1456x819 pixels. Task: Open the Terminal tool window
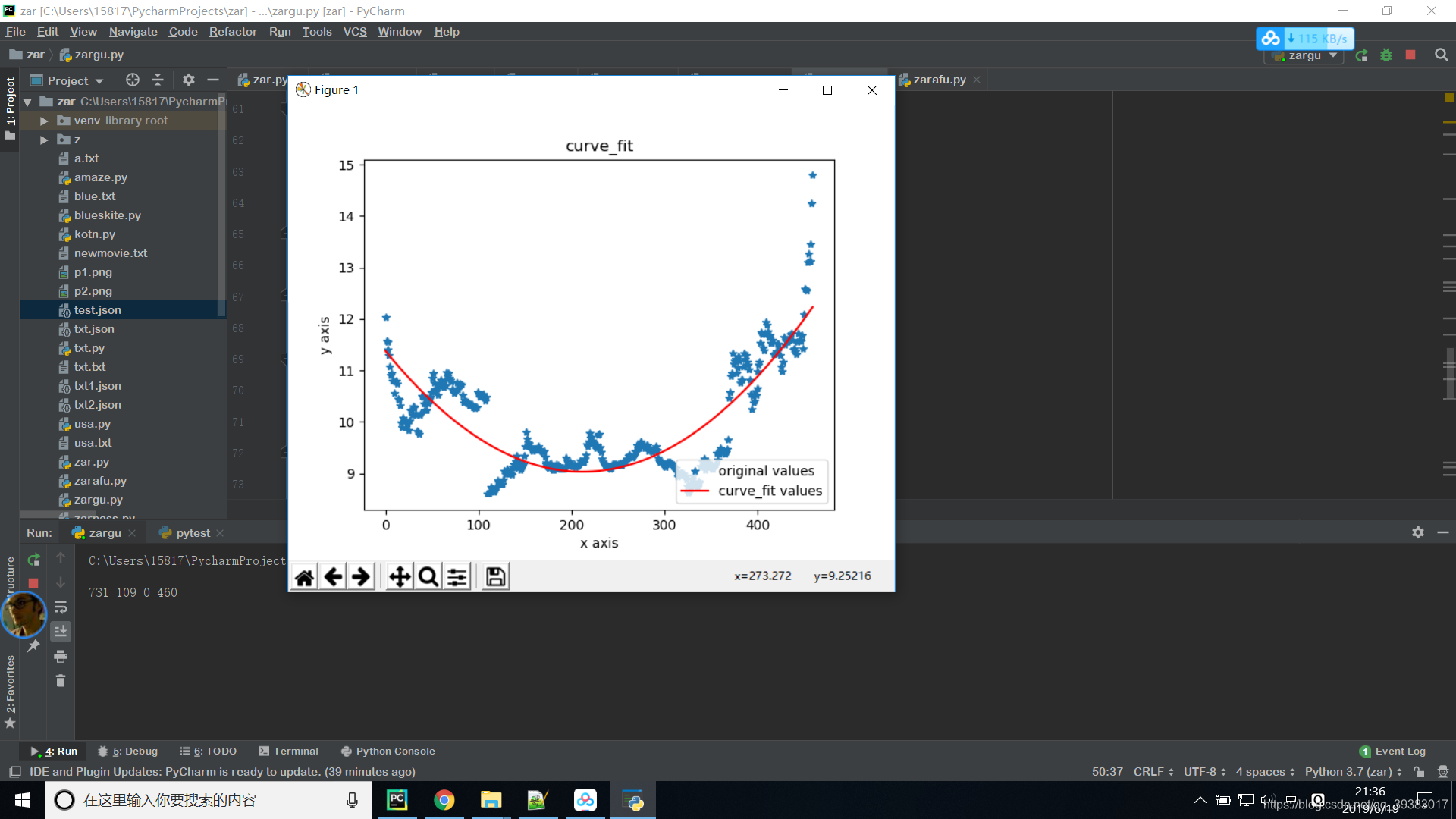288,751
